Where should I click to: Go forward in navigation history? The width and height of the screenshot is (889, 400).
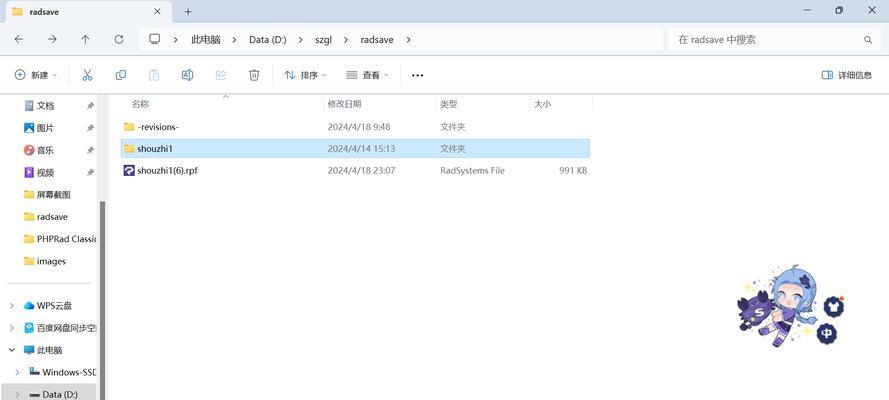coord(52,40)
